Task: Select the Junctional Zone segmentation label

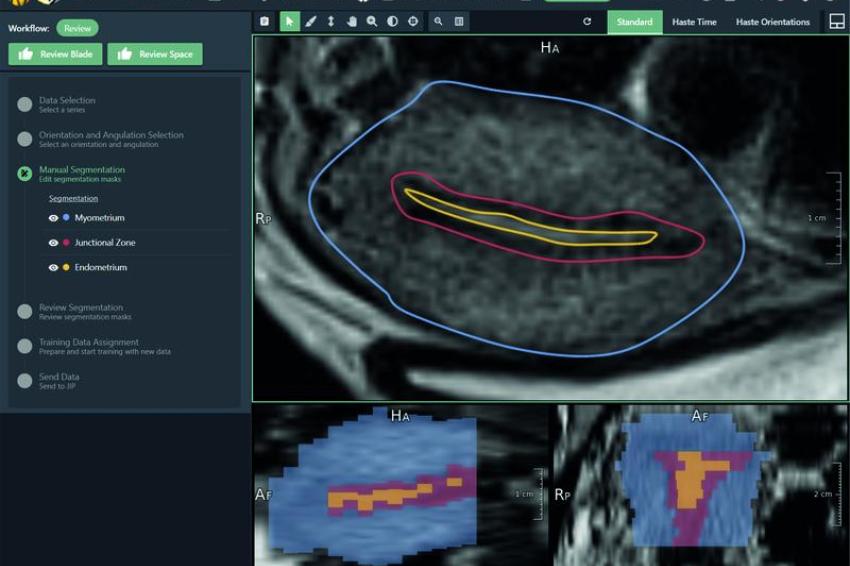Action: 105,243
